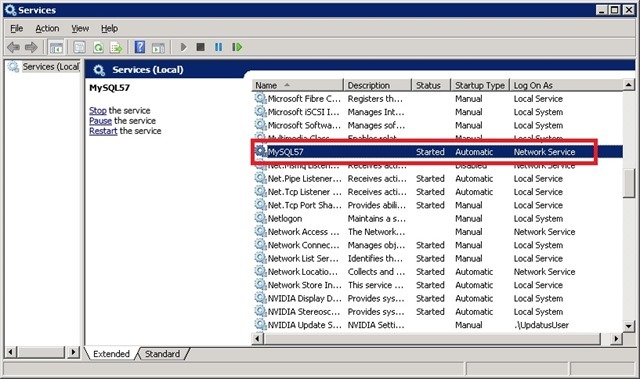
Task: Click the vertical scrollbar thumb in service list
Action: click(629, 183)
